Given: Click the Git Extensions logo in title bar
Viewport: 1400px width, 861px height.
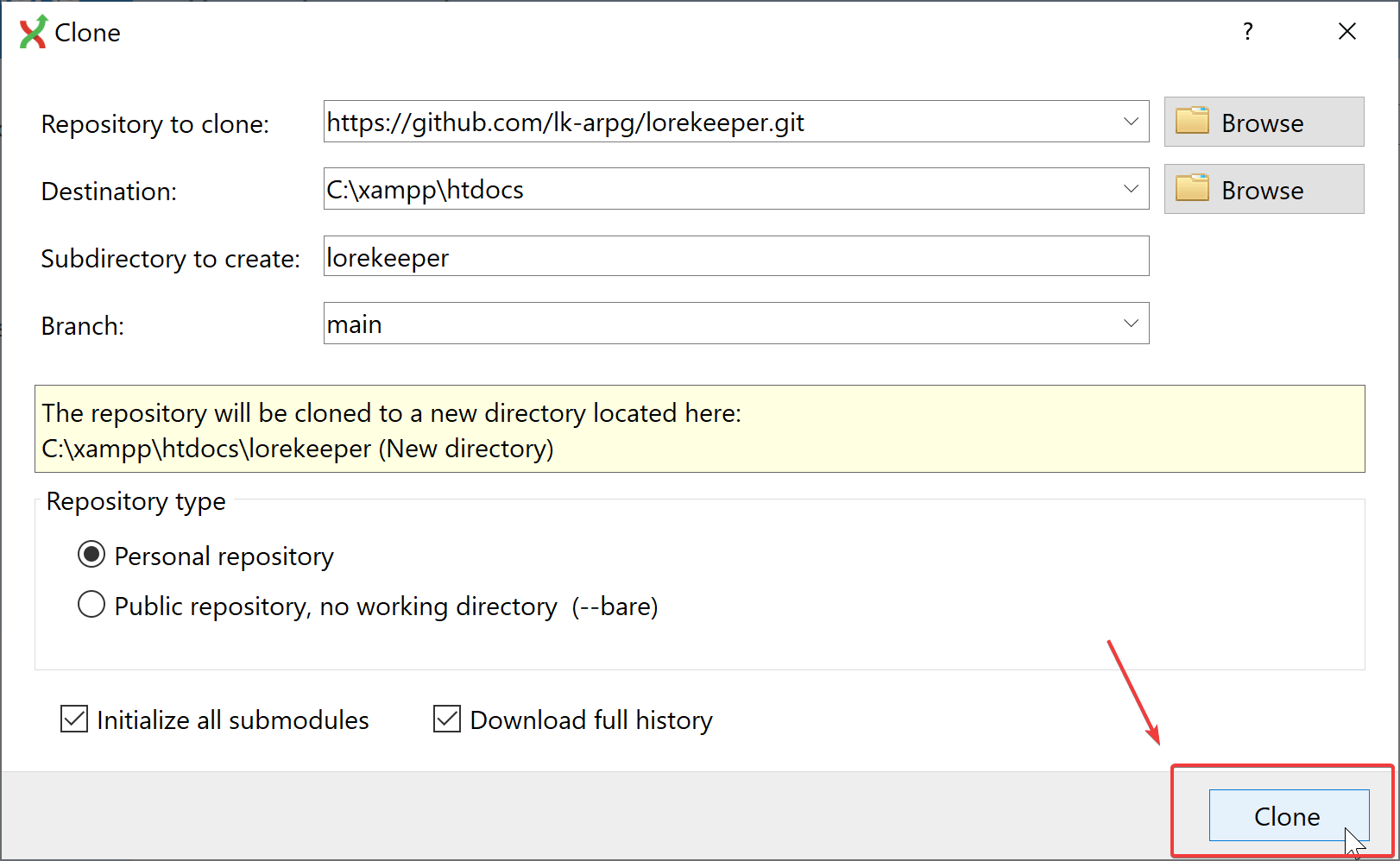Looking at the screenshot, I should (33, 32).
